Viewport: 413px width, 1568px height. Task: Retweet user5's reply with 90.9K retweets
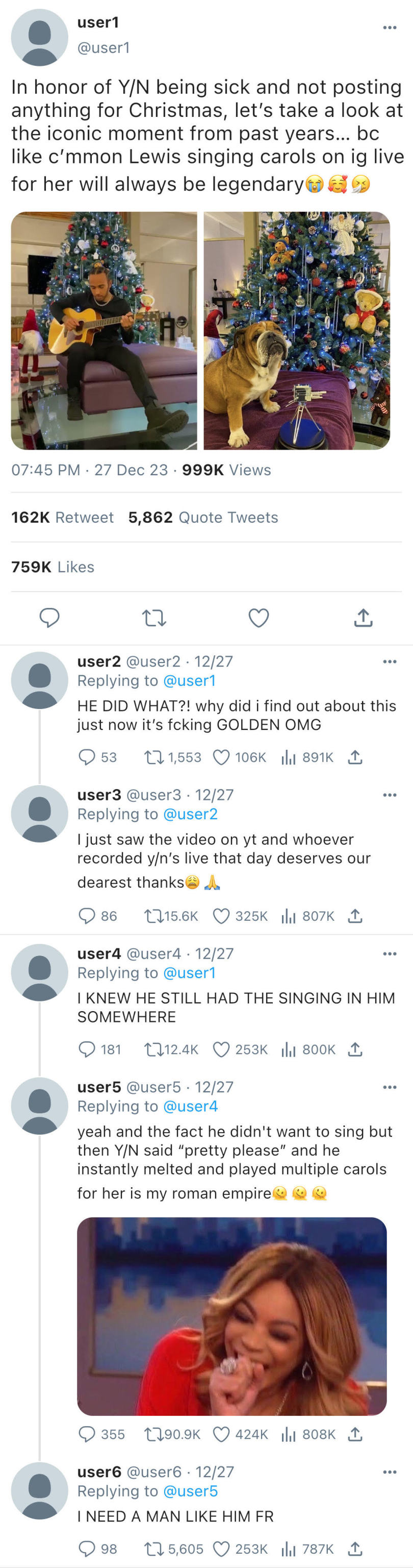[x=152, y=1434]
